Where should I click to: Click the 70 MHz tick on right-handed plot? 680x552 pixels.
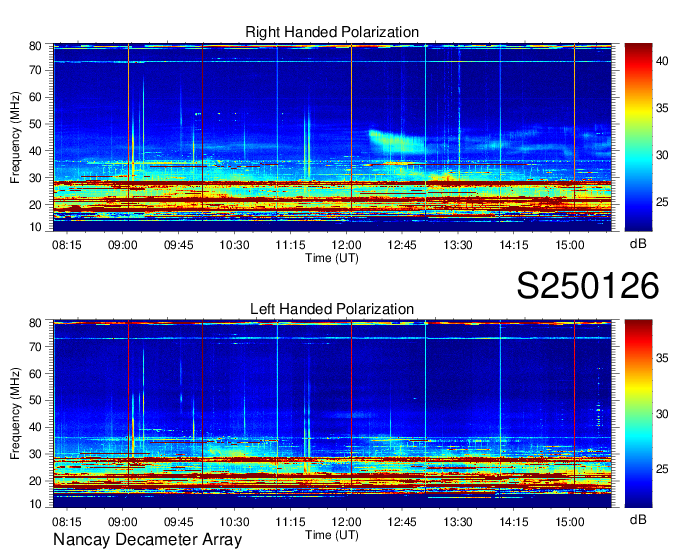(35, 70)
